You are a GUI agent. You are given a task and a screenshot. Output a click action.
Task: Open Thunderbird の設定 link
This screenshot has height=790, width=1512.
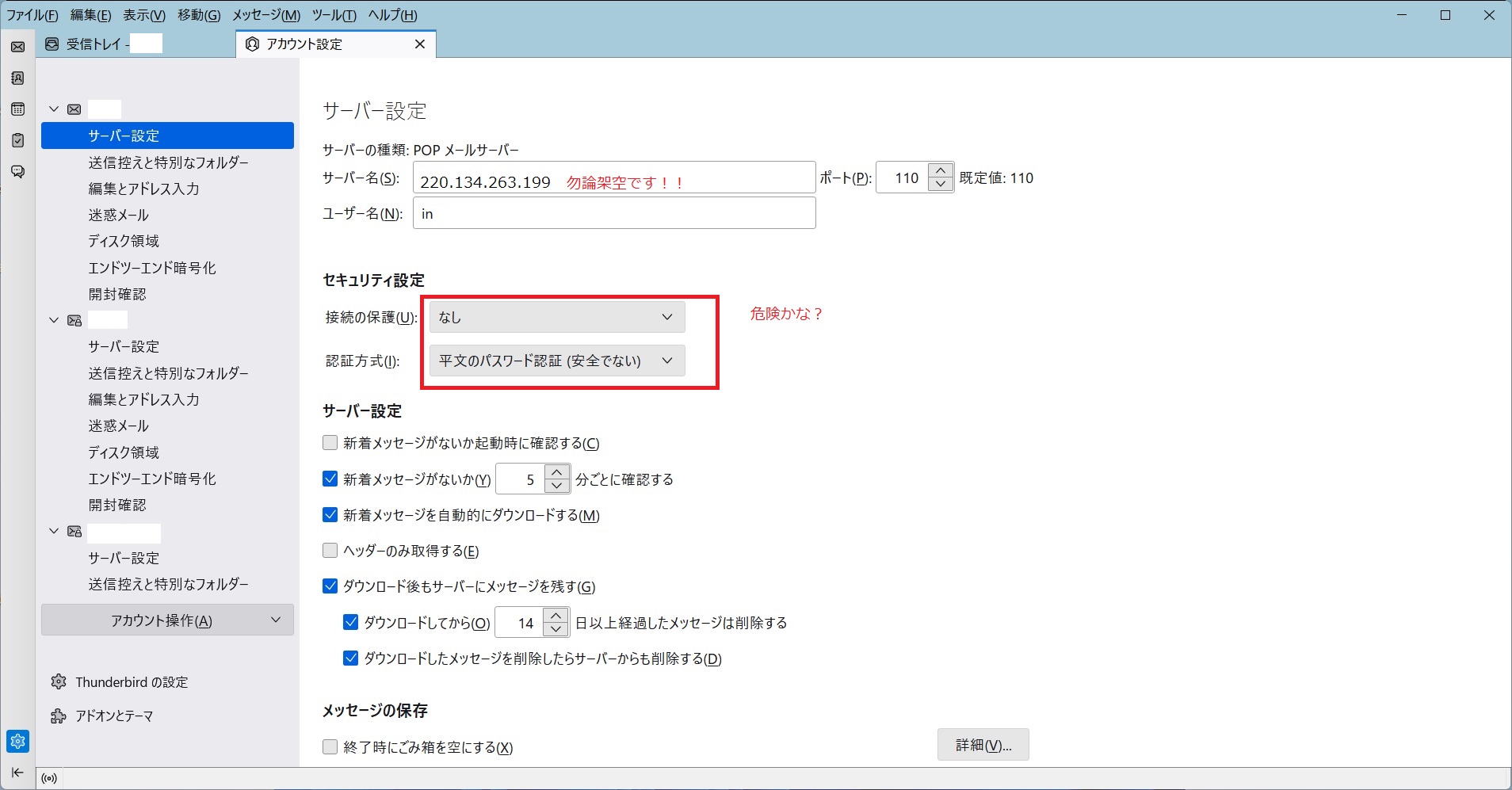[x=131, y=682]
